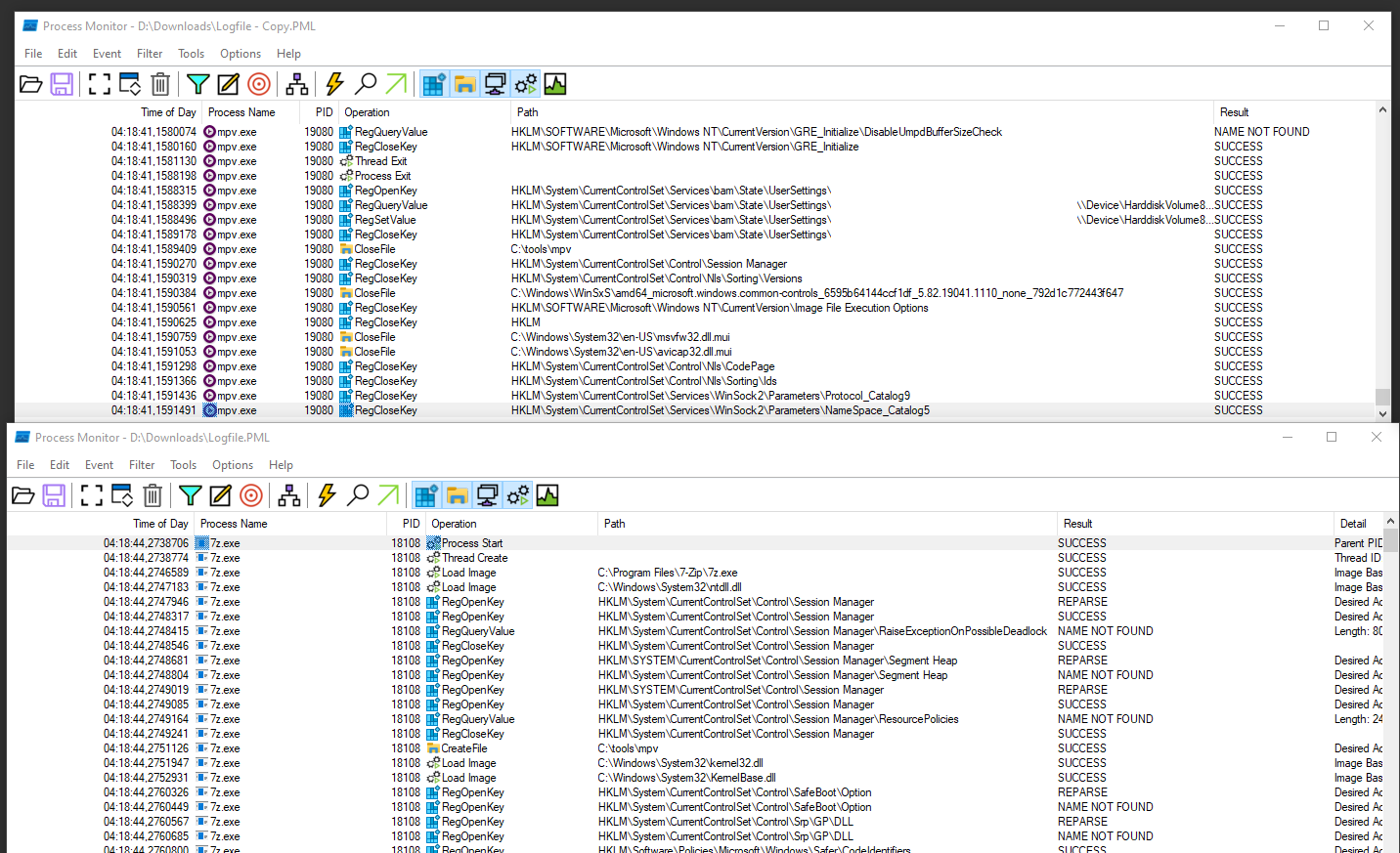Show the Process Tree view
The image size is (1400, 853).
(297, 84)
